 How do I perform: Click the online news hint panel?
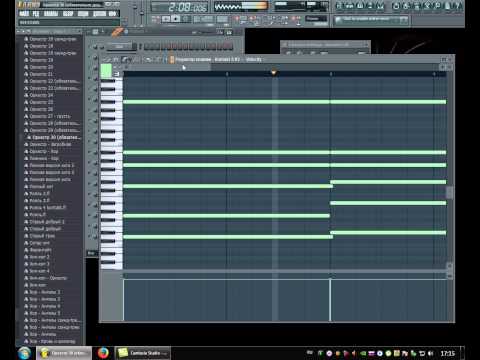point(371,20)
